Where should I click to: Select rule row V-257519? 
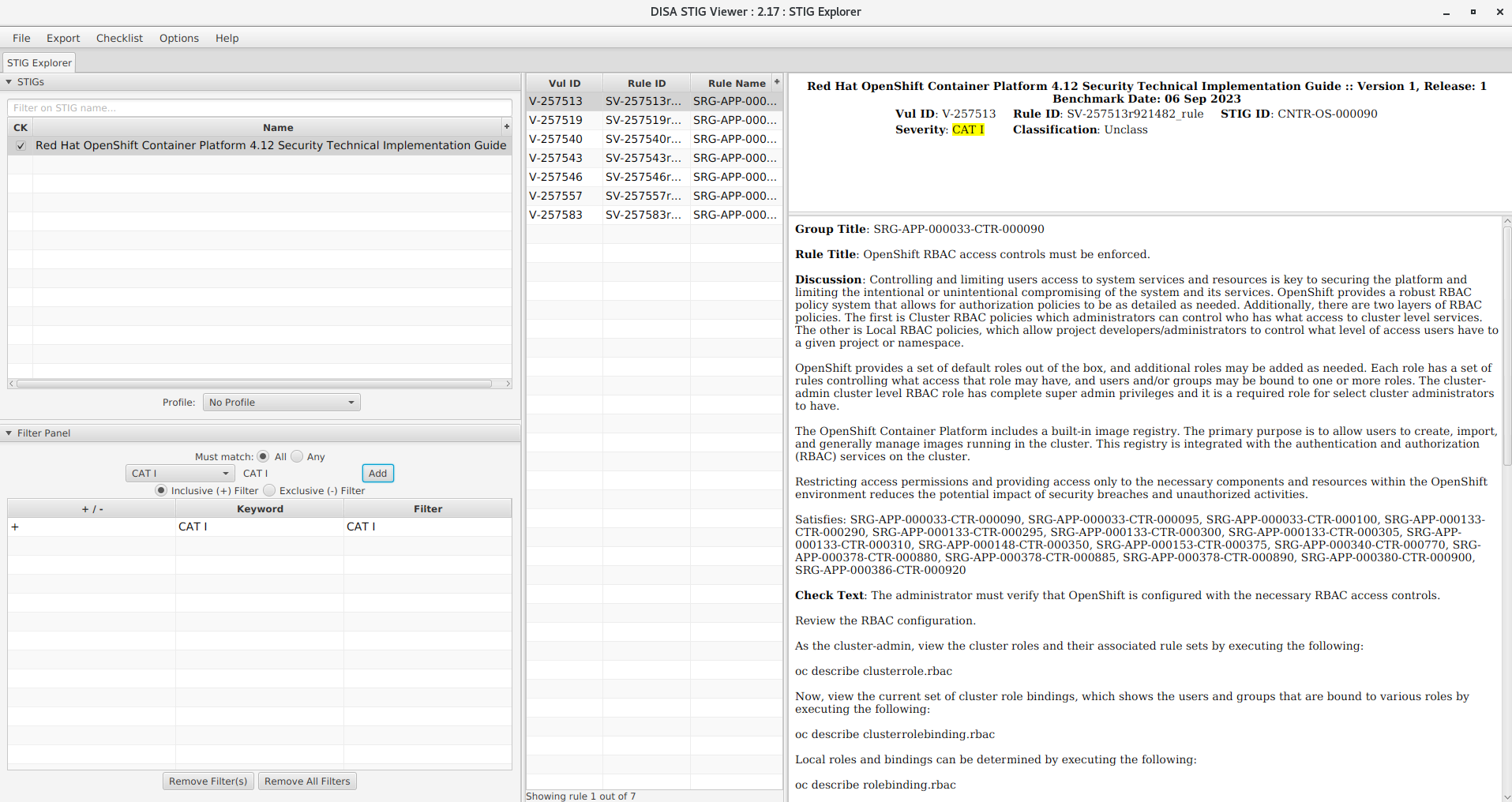(x=654, y=120)
